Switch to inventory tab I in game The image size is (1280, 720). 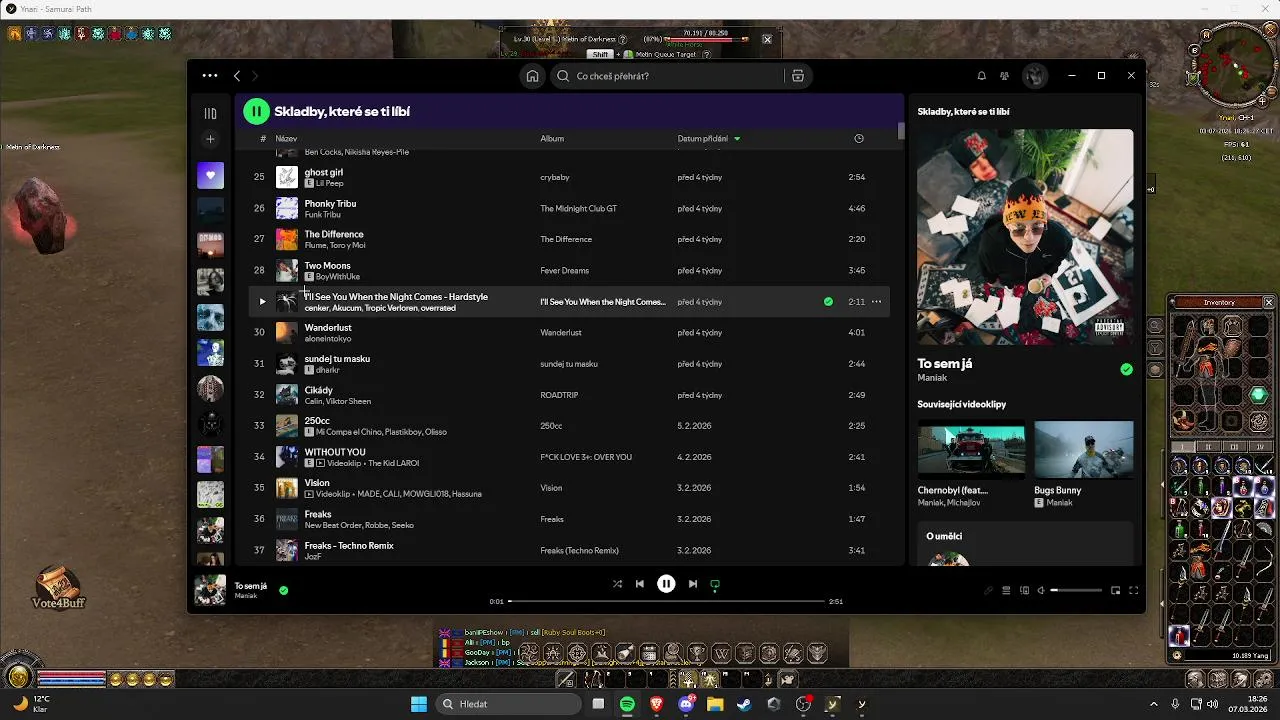coord(1183,447)
